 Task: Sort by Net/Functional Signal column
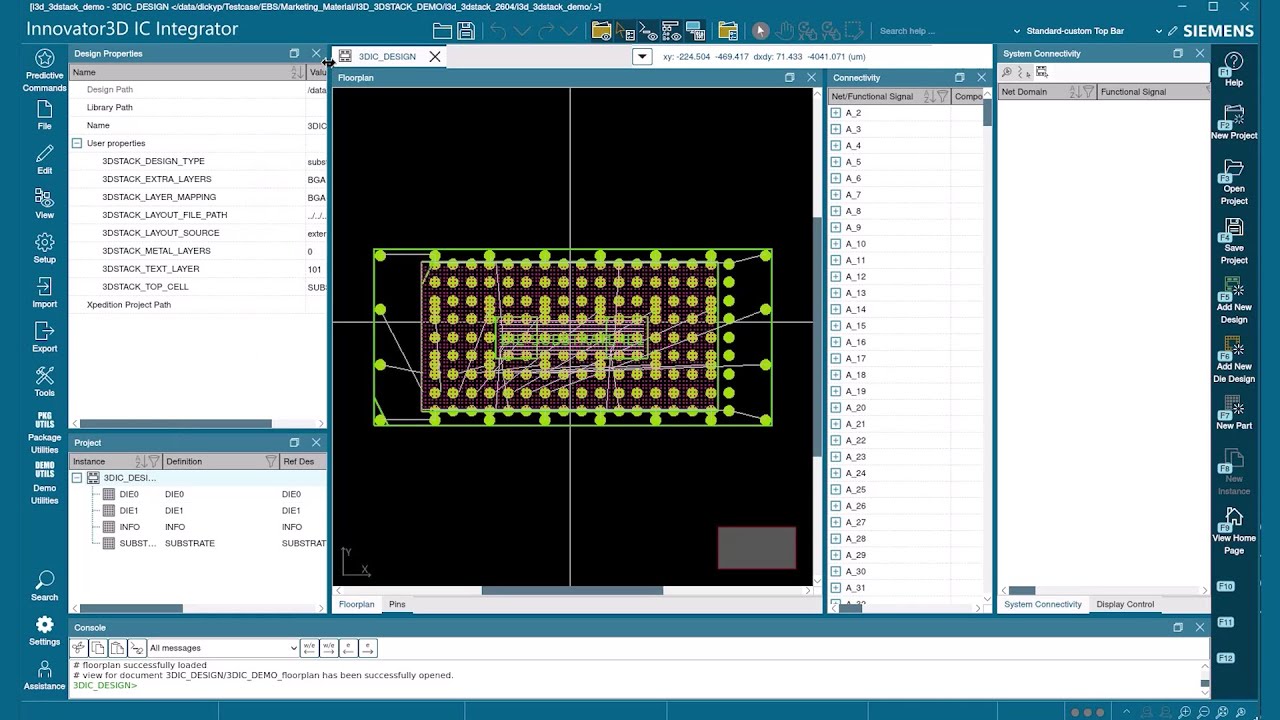[x=930, y=96]
